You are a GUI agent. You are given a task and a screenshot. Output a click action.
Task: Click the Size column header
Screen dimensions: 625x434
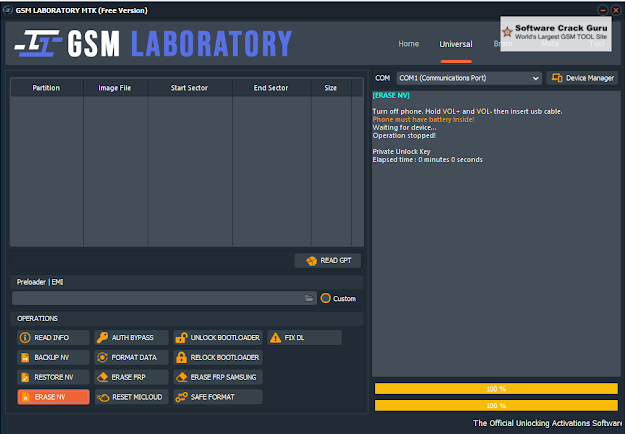[330, 88]
